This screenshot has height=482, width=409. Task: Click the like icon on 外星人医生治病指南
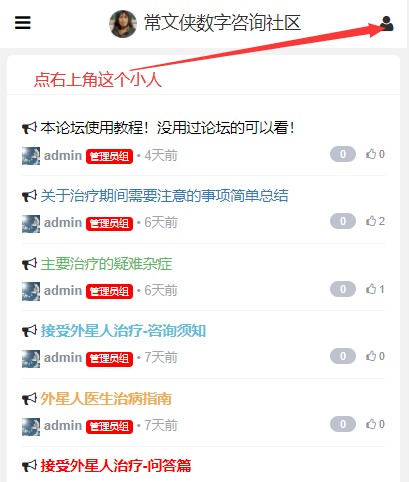371,424
